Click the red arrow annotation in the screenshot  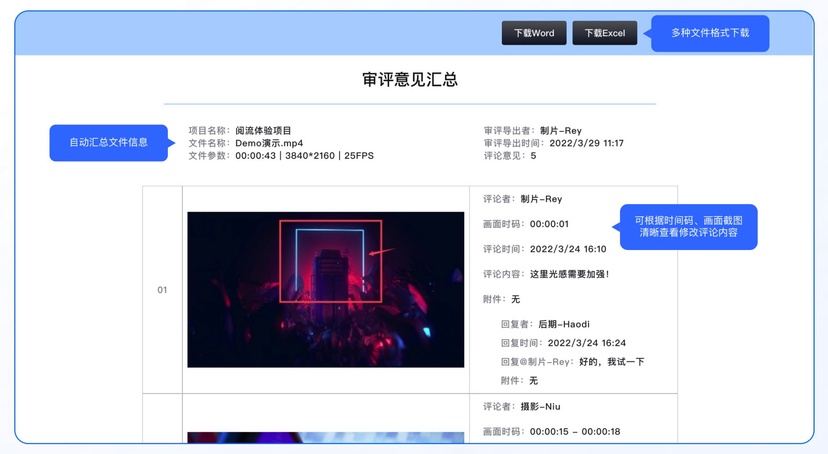coord(382,251)
